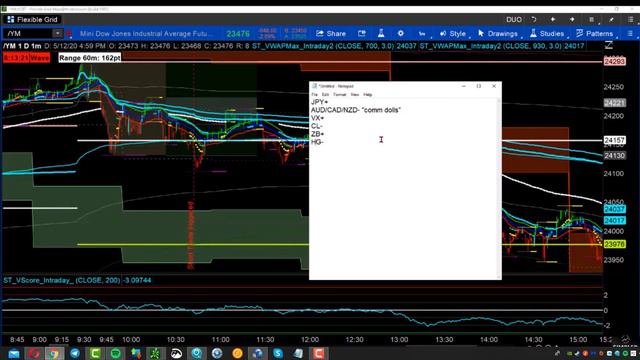Click the right arrow icon in top bar

pyautogui.click(x=572, y=20)
